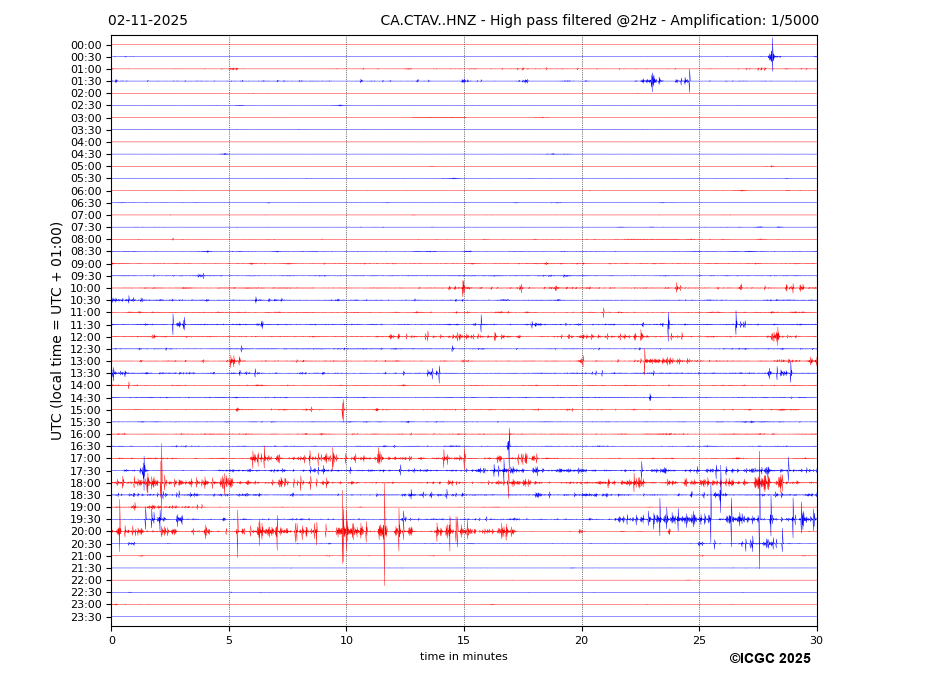927x696 pixels.
Task: Click the 10:00 trace time label
Action: tap(85, 289)
